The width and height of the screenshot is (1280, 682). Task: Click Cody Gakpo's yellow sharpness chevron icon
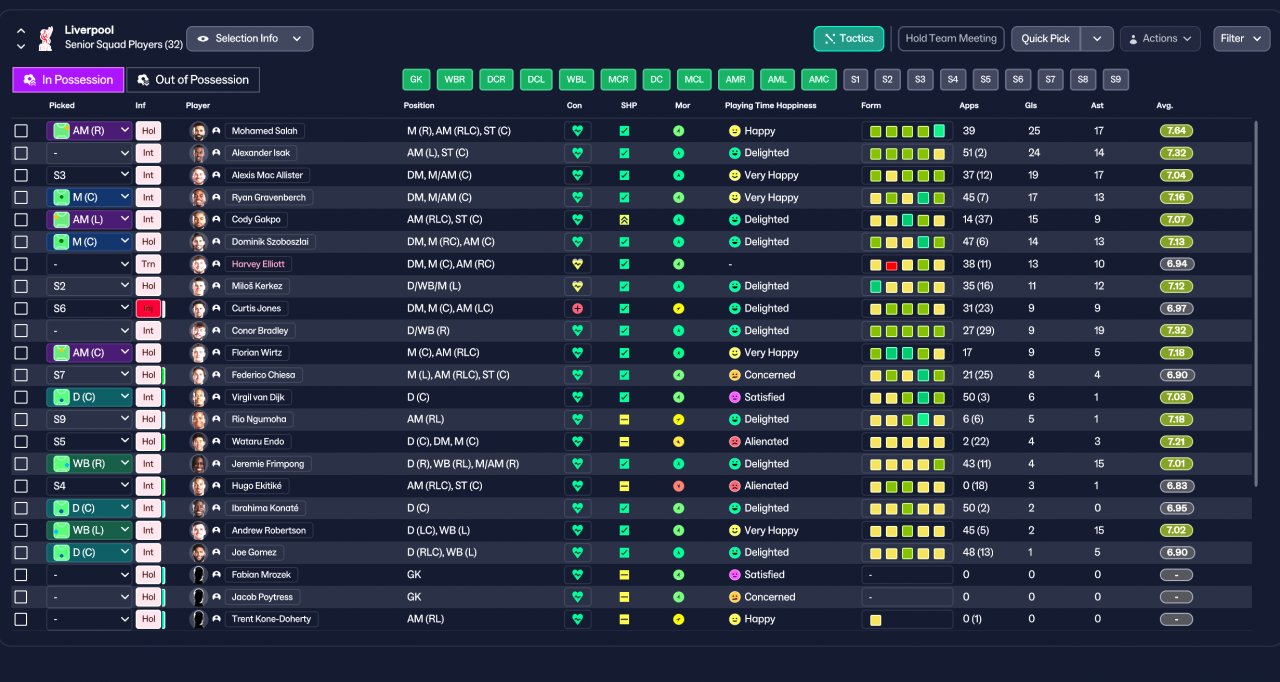(x=624, y=220)
